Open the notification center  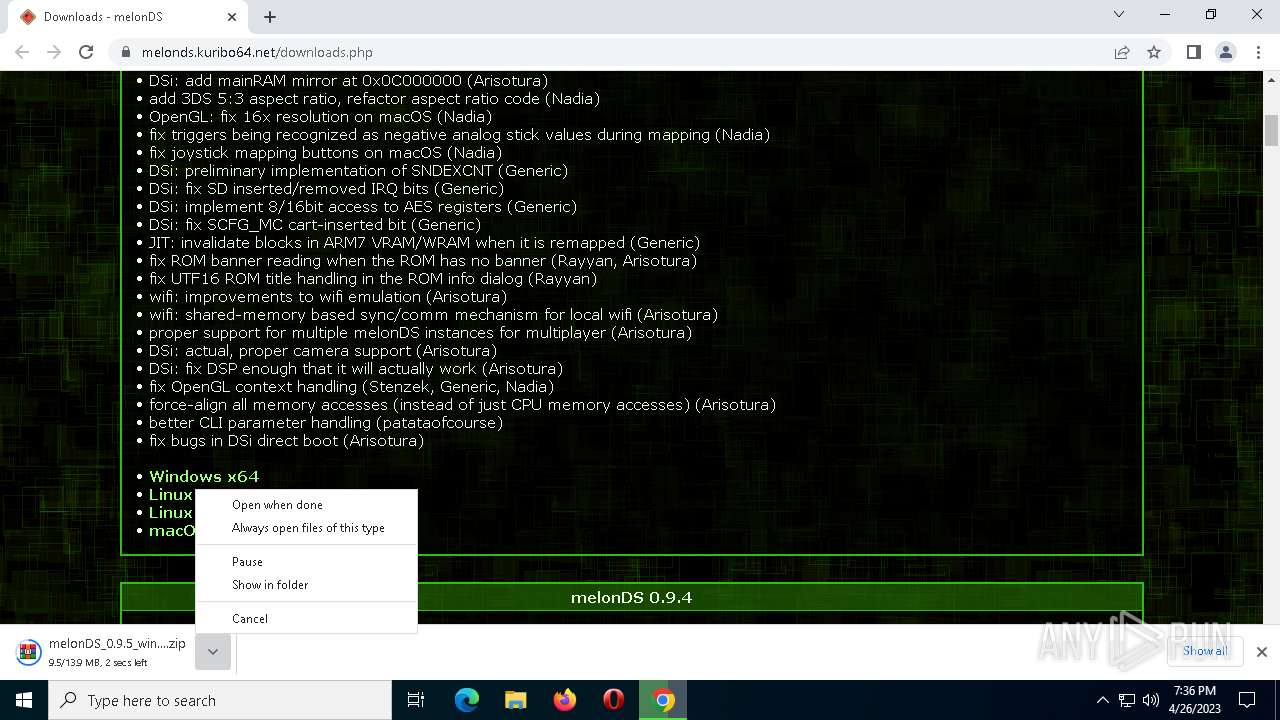pos(1247,700)
